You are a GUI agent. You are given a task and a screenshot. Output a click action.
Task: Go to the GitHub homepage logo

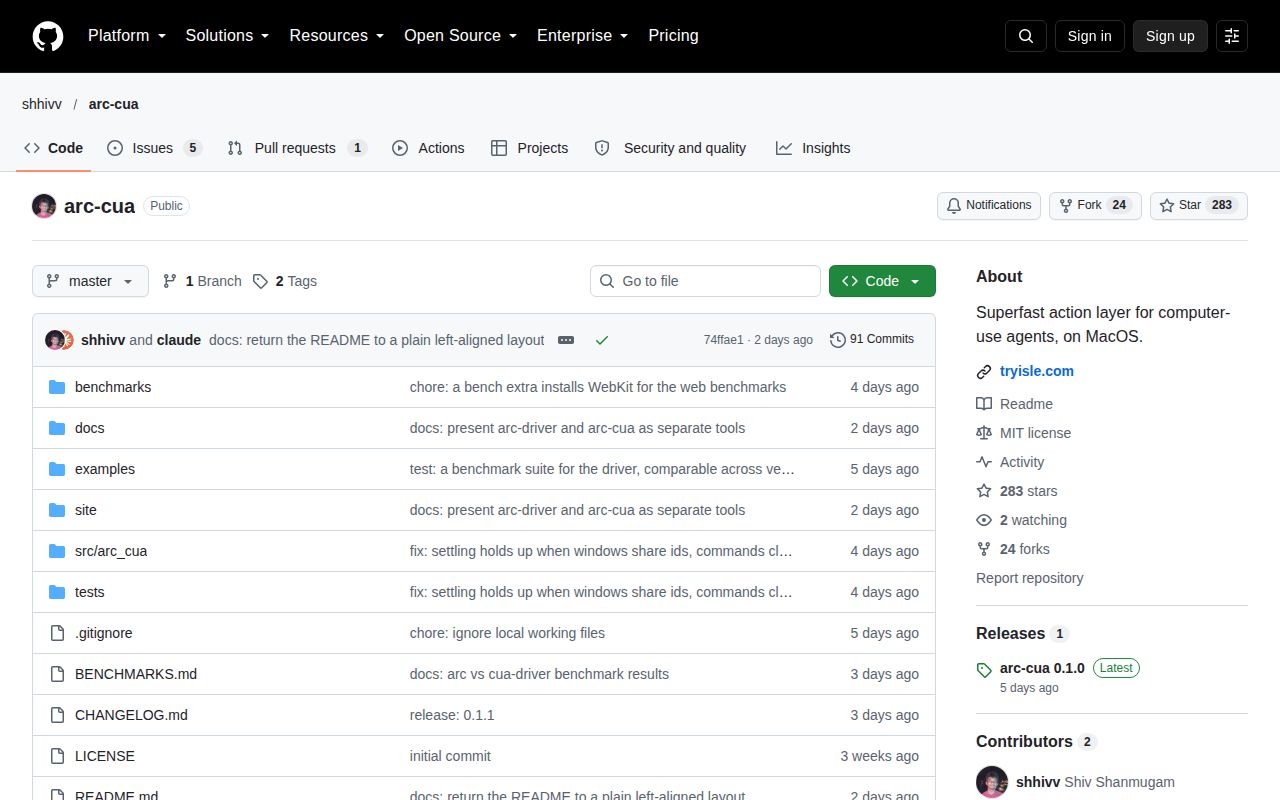pyautogui.click(x=48, y=36)
